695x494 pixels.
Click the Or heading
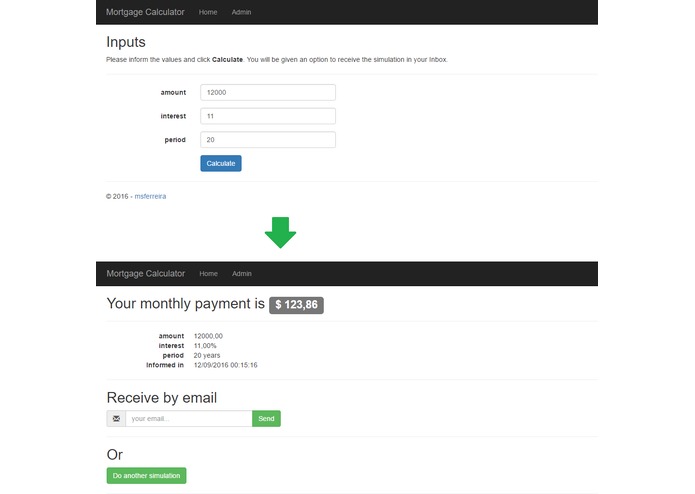pyautogui.click(x=115, y=455)
